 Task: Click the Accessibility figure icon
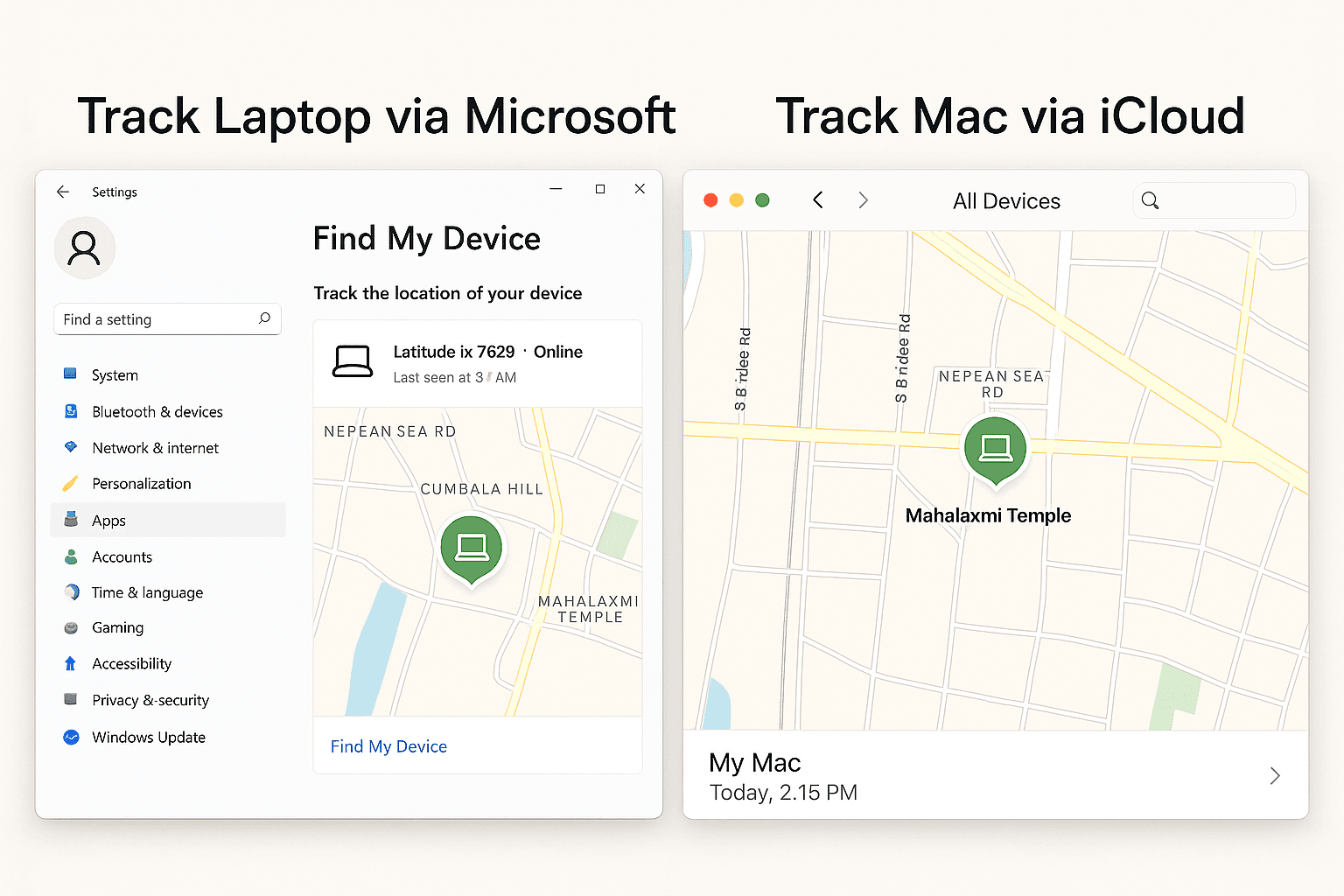coord(71,663)
